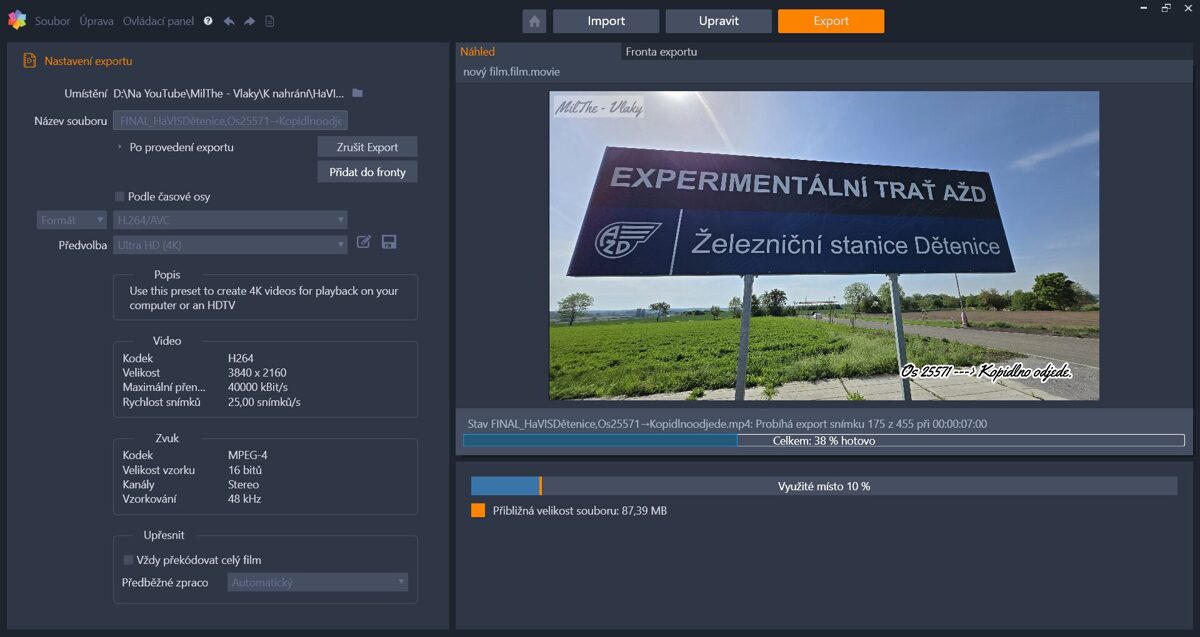Click the video preview image
Viewport: 1200px width, 637px height.
824,246
